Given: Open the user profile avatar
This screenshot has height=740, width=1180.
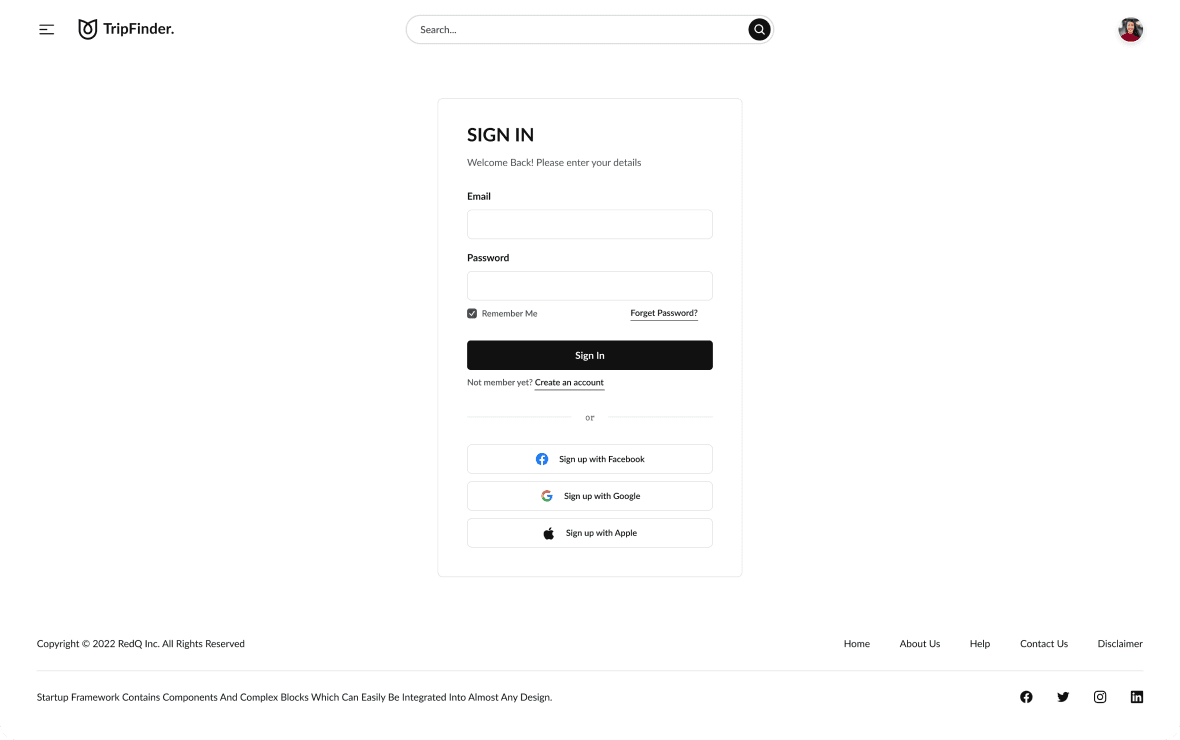Looking at the screenshot, I should pyautogui.click(x=1130, y=29).
